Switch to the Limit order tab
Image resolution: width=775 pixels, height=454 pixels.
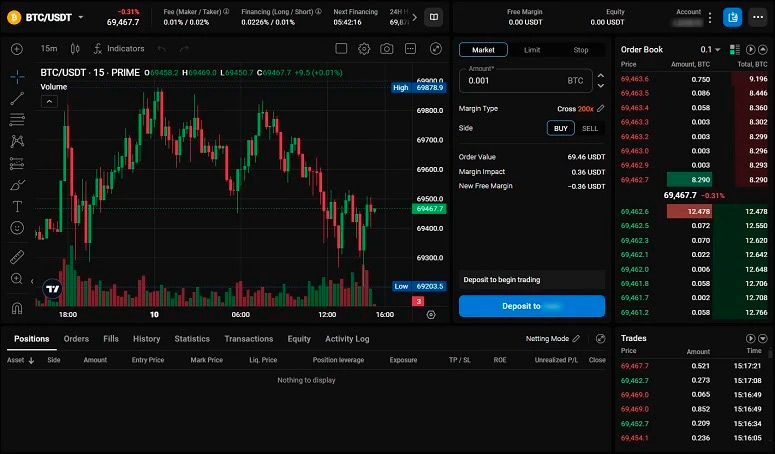pos(532,49)
